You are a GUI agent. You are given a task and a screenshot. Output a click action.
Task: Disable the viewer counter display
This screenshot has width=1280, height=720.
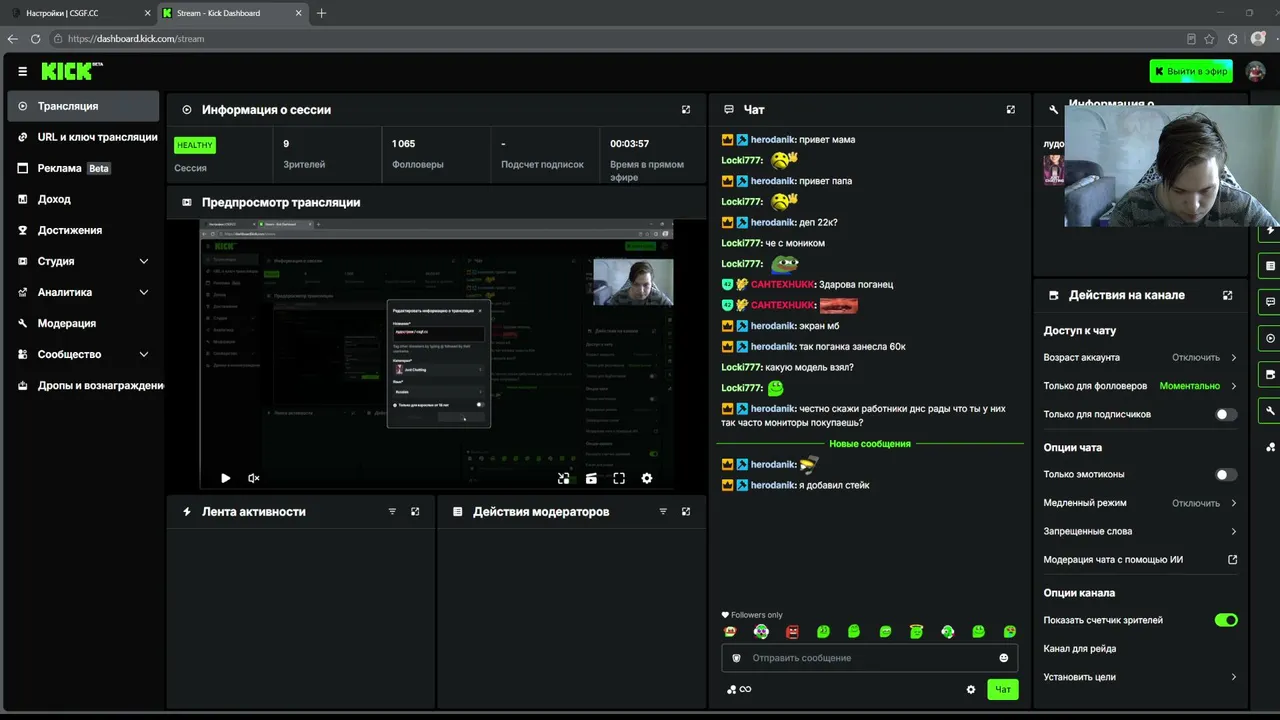[x=1226, y=620]
